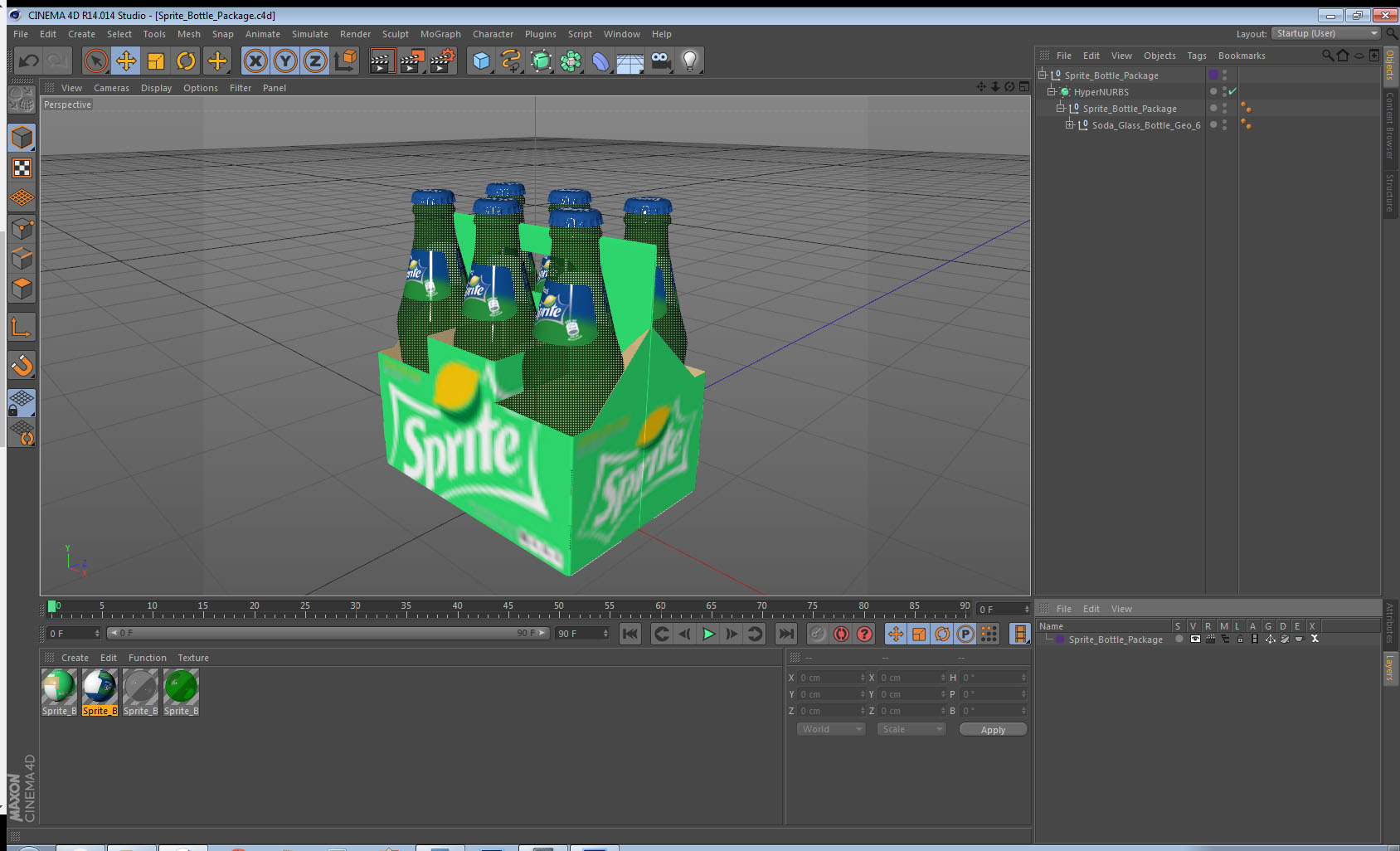The width and height of the screenshot is (1400, 851).
Task: Toggle HyperNURBS enabled green checkmark
Action: pos(1232,91)
